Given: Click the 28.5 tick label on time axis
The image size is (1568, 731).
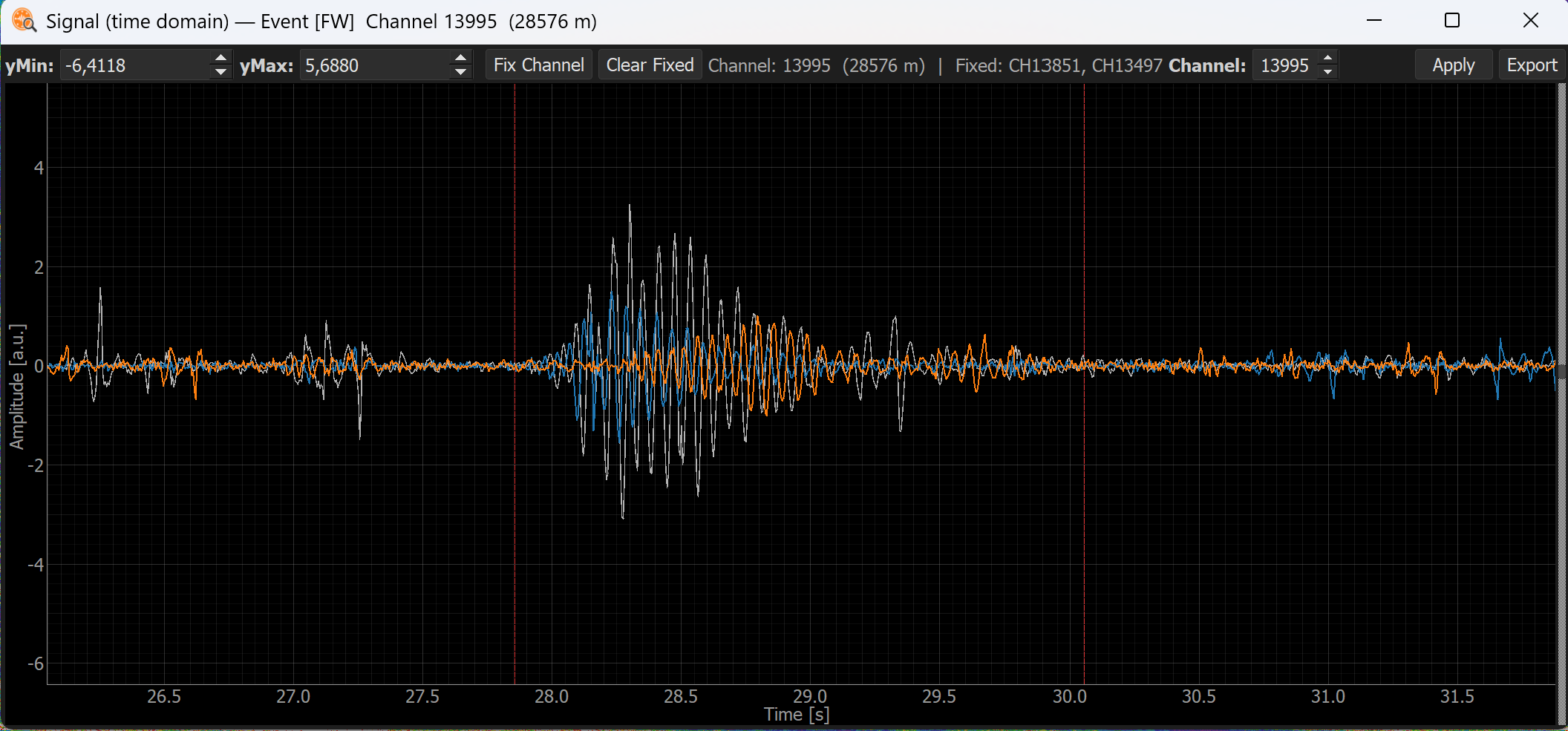Looking at the screenshot, I should pyautogui.click(x=681, y=697).
